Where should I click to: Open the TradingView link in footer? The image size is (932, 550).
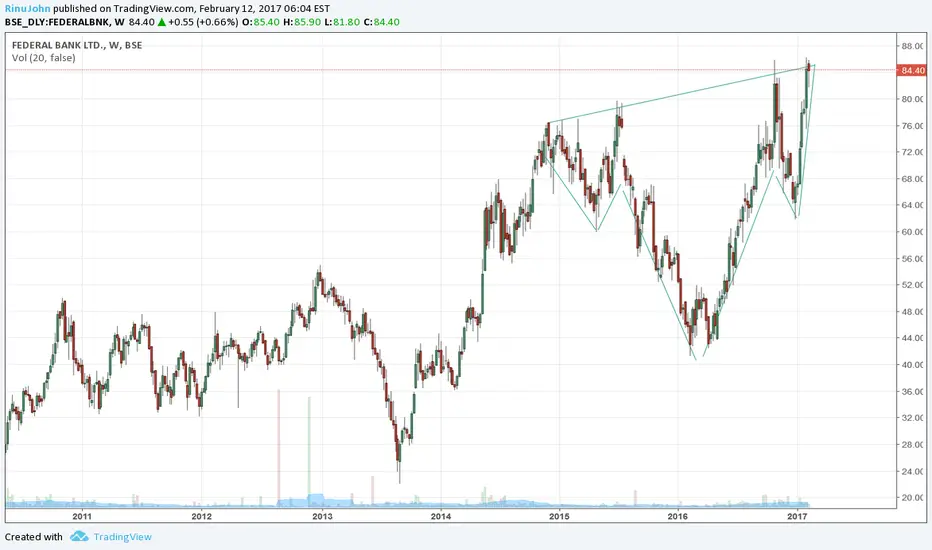point(122,537)
